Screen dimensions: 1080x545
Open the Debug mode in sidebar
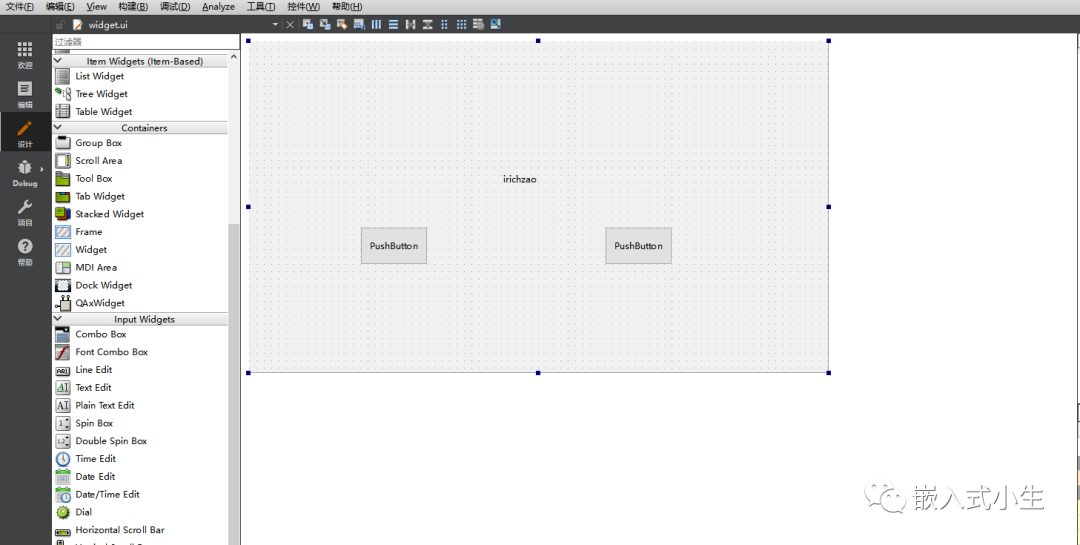click(x=25, y=173)
